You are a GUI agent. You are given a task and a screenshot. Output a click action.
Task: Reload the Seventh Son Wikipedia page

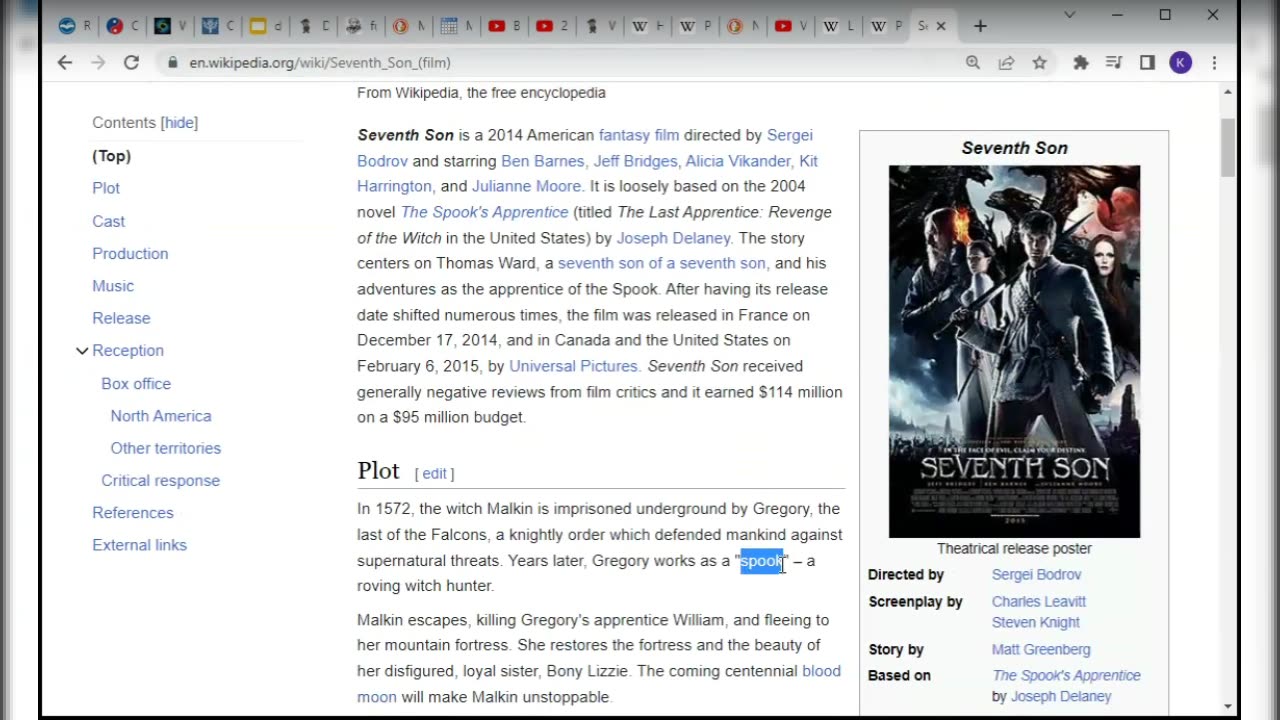pos(131,62)
